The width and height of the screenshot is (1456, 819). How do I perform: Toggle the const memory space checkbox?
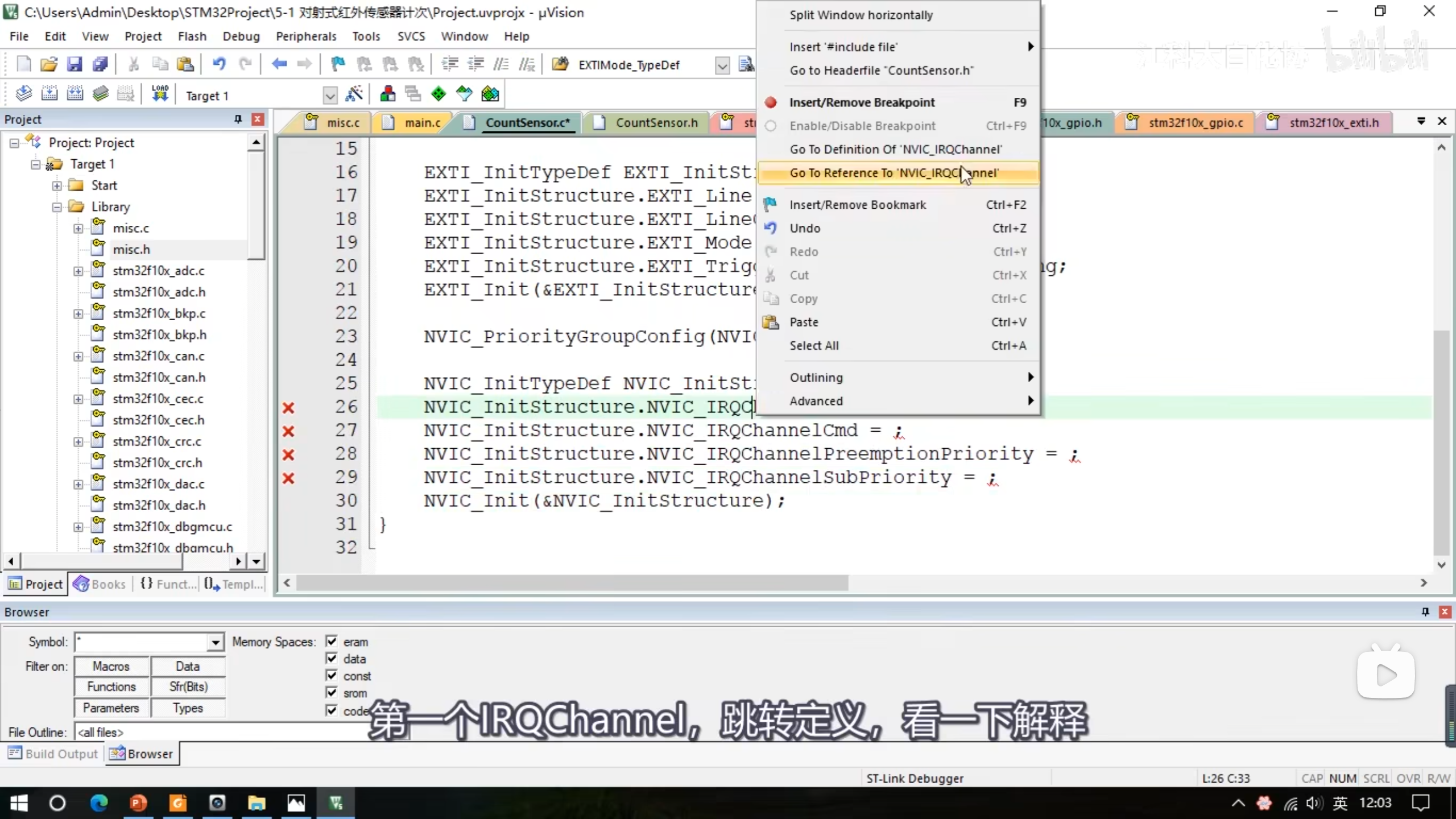[332, 676]
